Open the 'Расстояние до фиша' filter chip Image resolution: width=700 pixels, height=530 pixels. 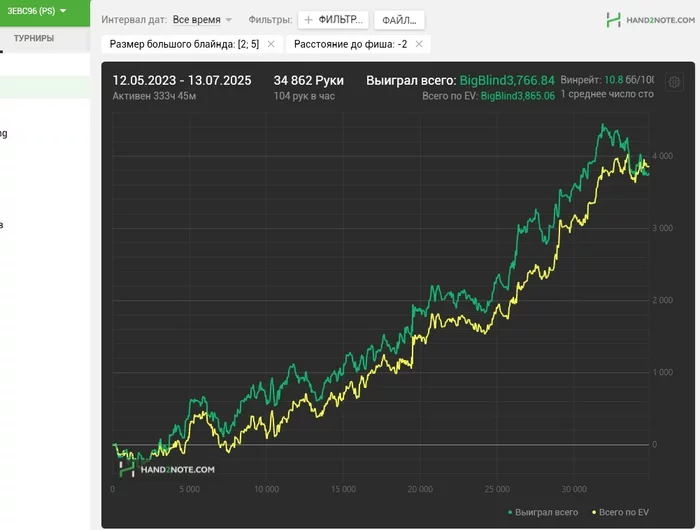point(350,44)
